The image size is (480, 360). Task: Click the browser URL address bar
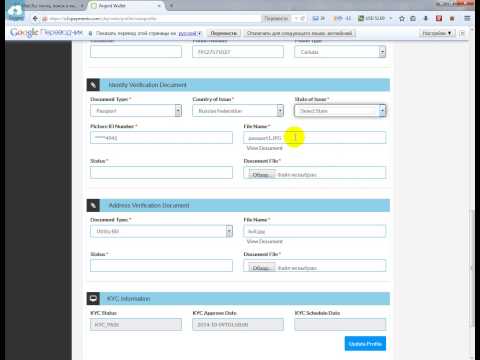[x=150, y=18]
